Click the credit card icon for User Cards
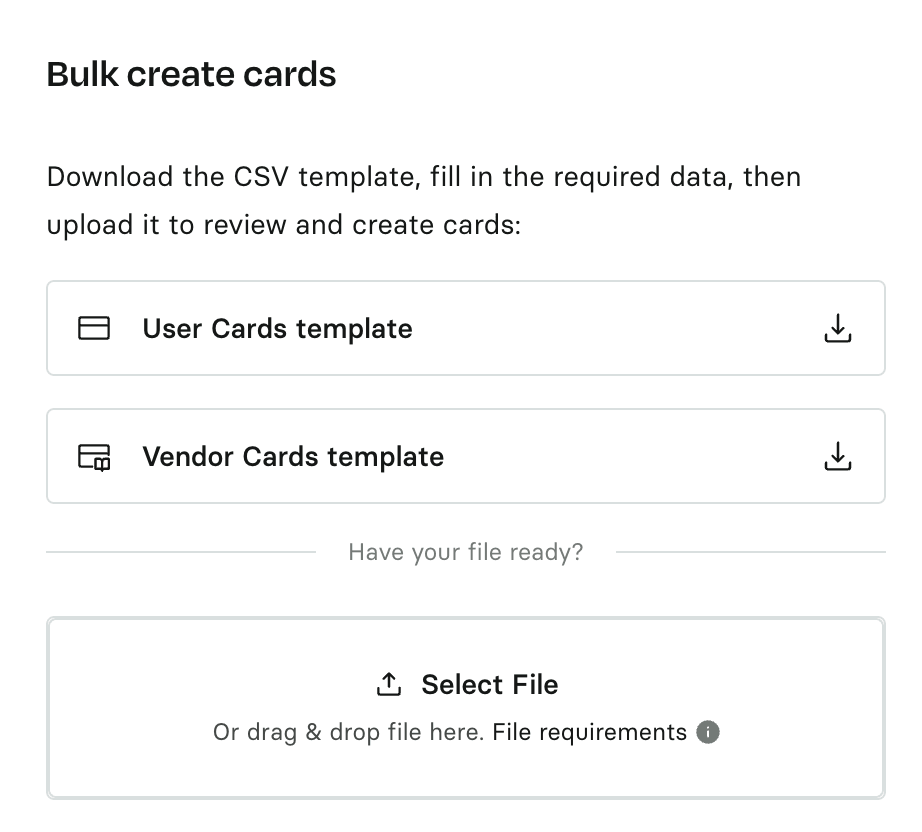 (93, 328)
